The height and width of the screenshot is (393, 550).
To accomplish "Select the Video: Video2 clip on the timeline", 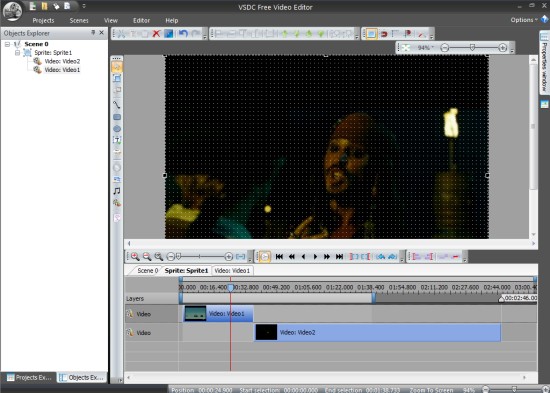I will click(x=378, y=332).
